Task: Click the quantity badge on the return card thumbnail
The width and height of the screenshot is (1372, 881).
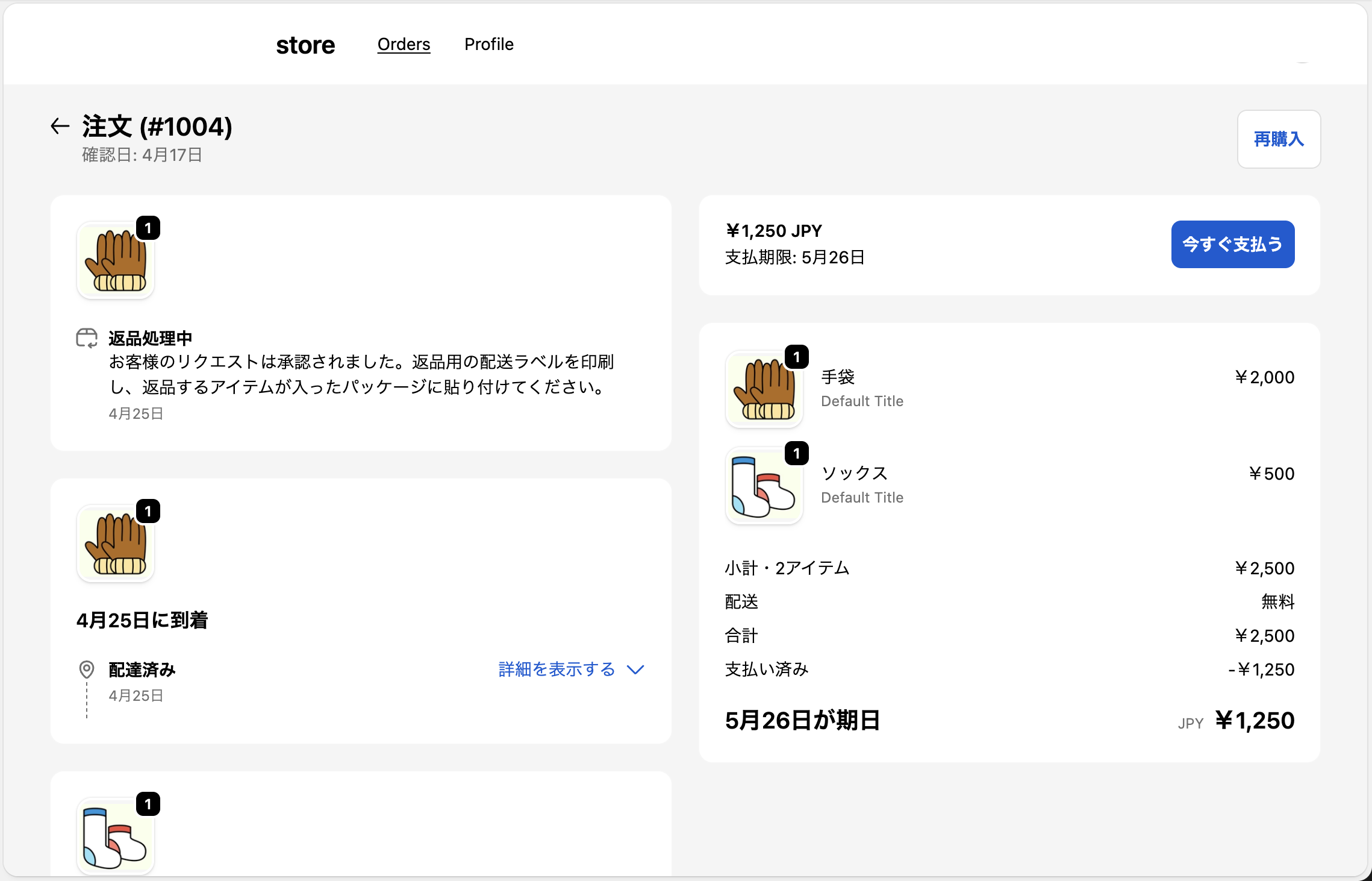Action: pos(149,227)
